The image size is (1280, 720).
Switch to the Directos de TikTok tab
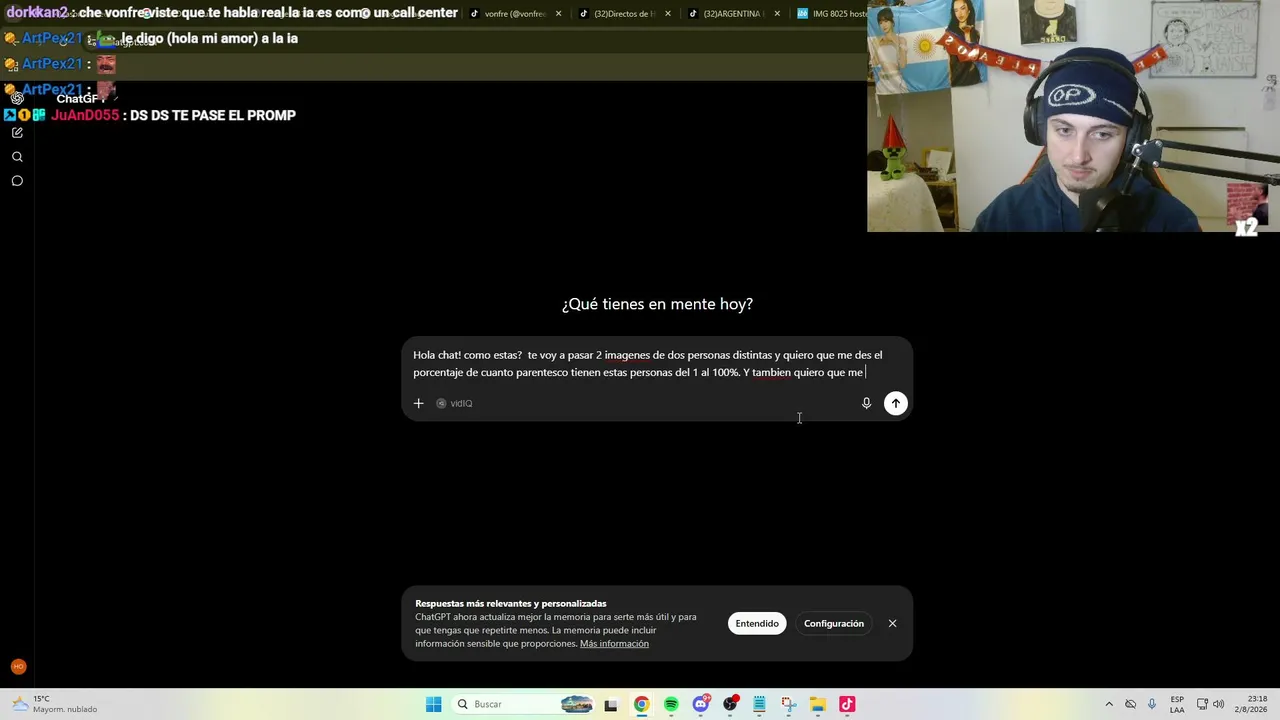pos(623,14)
